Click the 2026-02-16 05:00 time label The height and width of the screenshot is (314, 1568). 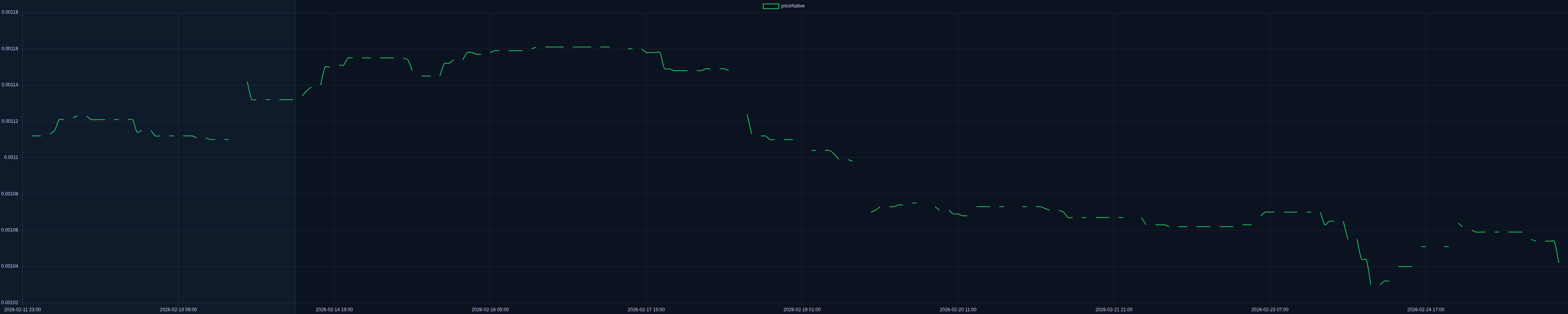(490, 310)
